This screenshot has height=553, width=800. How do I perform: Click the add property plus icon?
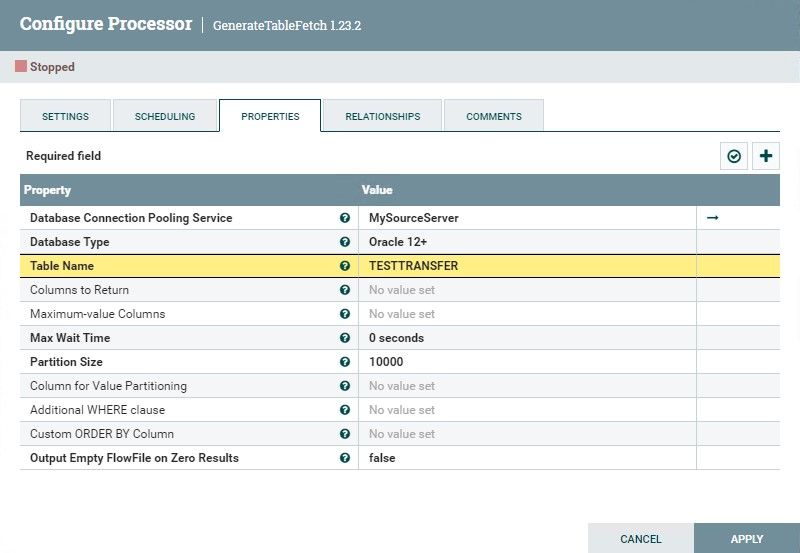click(x=766, y=156)
